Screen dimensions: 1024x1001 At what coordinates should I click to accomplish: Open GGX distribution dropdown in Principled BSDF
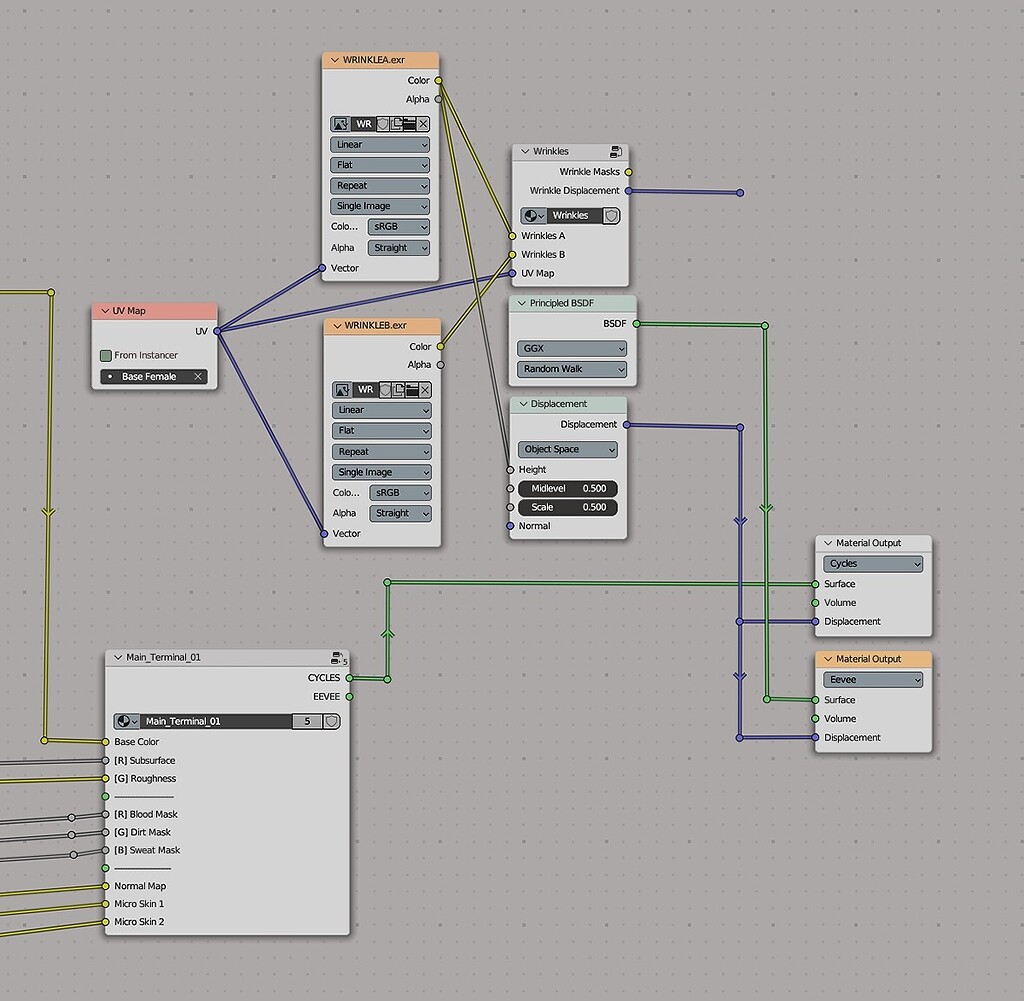tap(572, 349)
